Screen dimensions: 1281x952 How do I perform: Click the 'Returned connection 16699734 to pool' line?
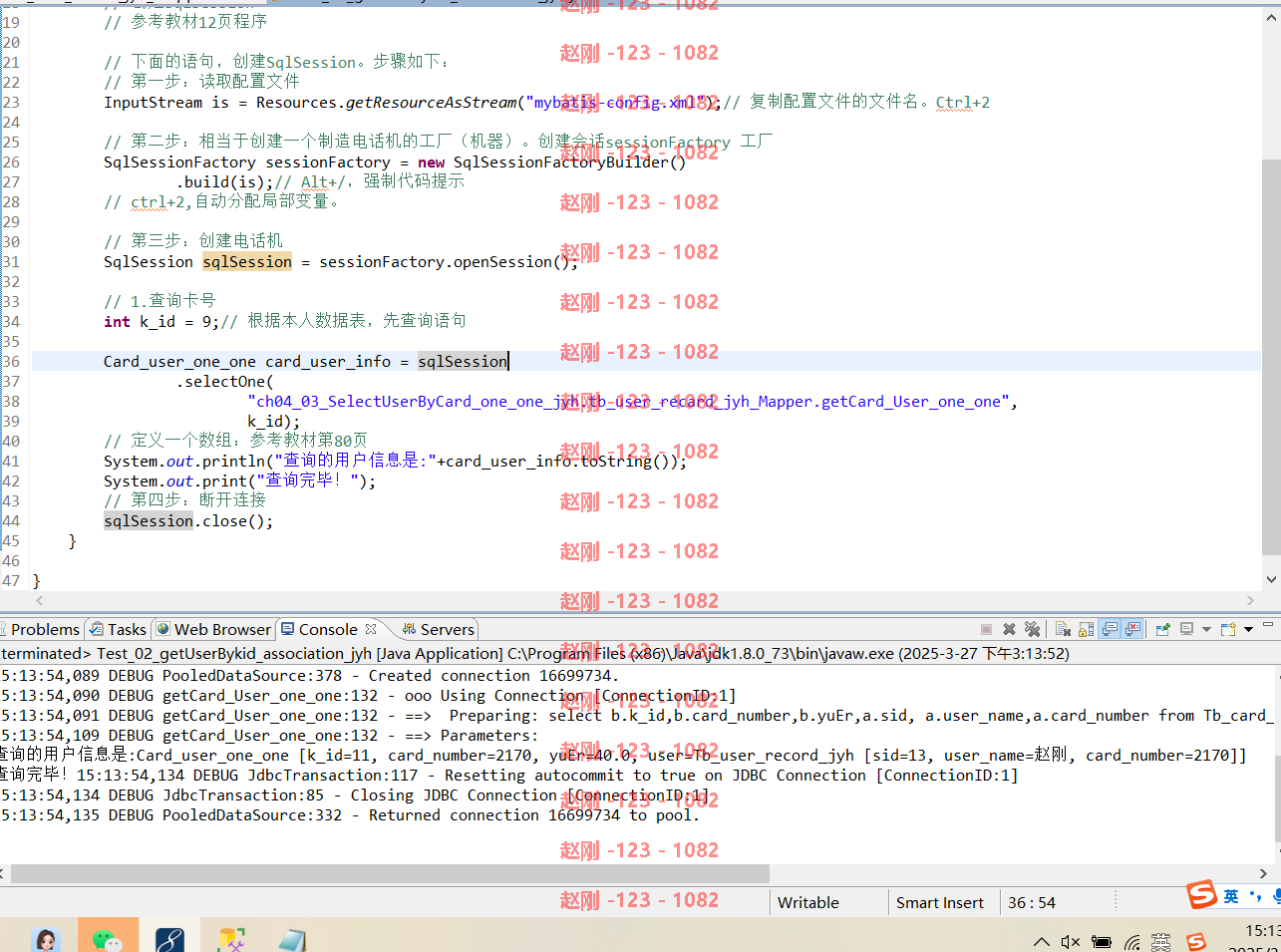pyautogui.click(x=350, y=814)
